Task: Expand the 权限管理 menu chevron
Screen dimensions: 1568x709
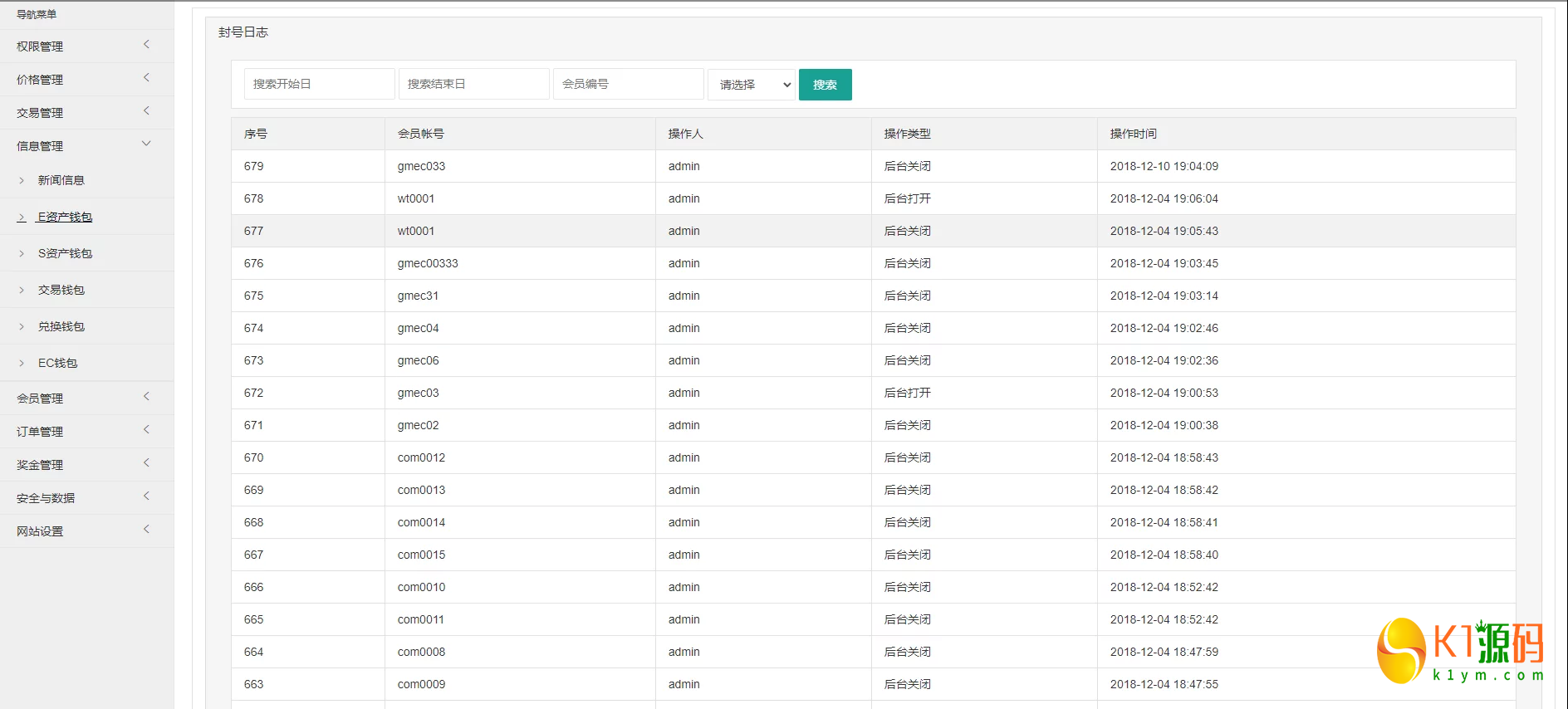Action: [147, 45]
